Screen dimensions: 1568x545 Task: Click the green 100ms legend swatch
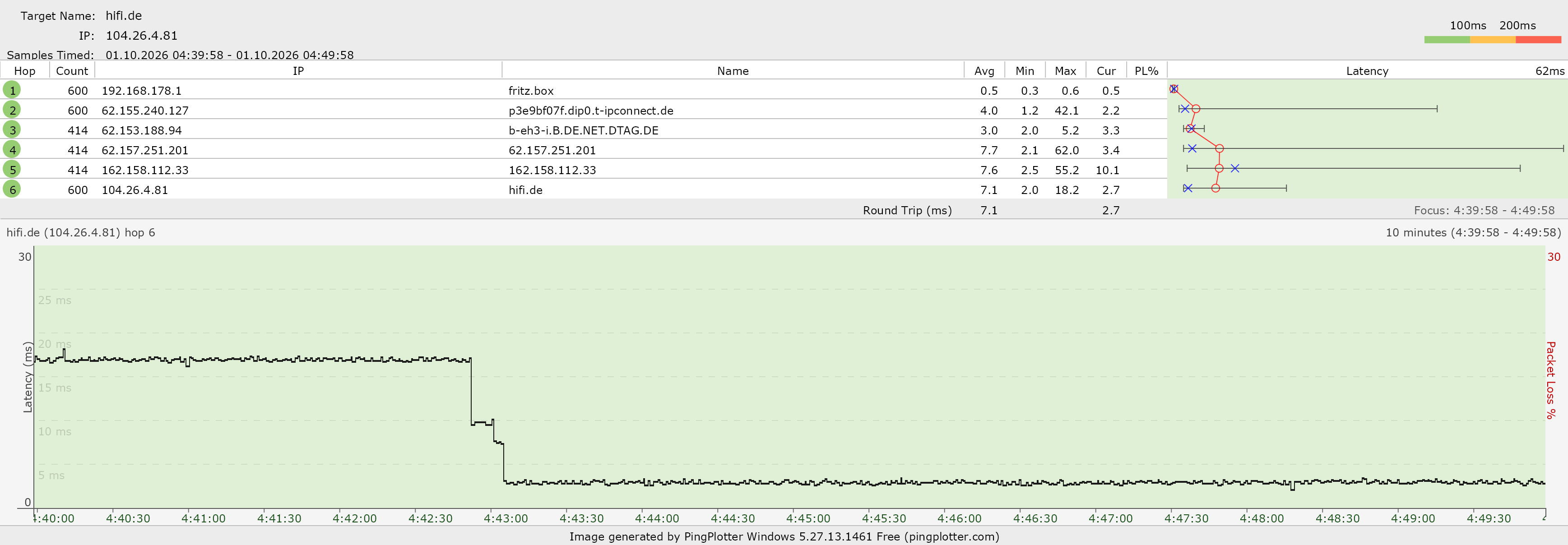pos(1447,40)
